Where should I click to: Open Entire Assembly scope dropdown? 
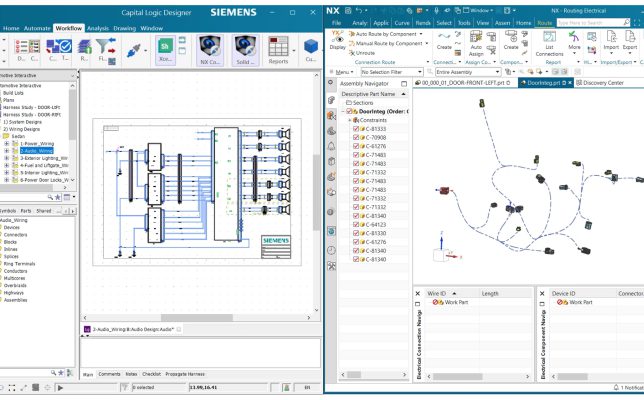coord(468,72)
